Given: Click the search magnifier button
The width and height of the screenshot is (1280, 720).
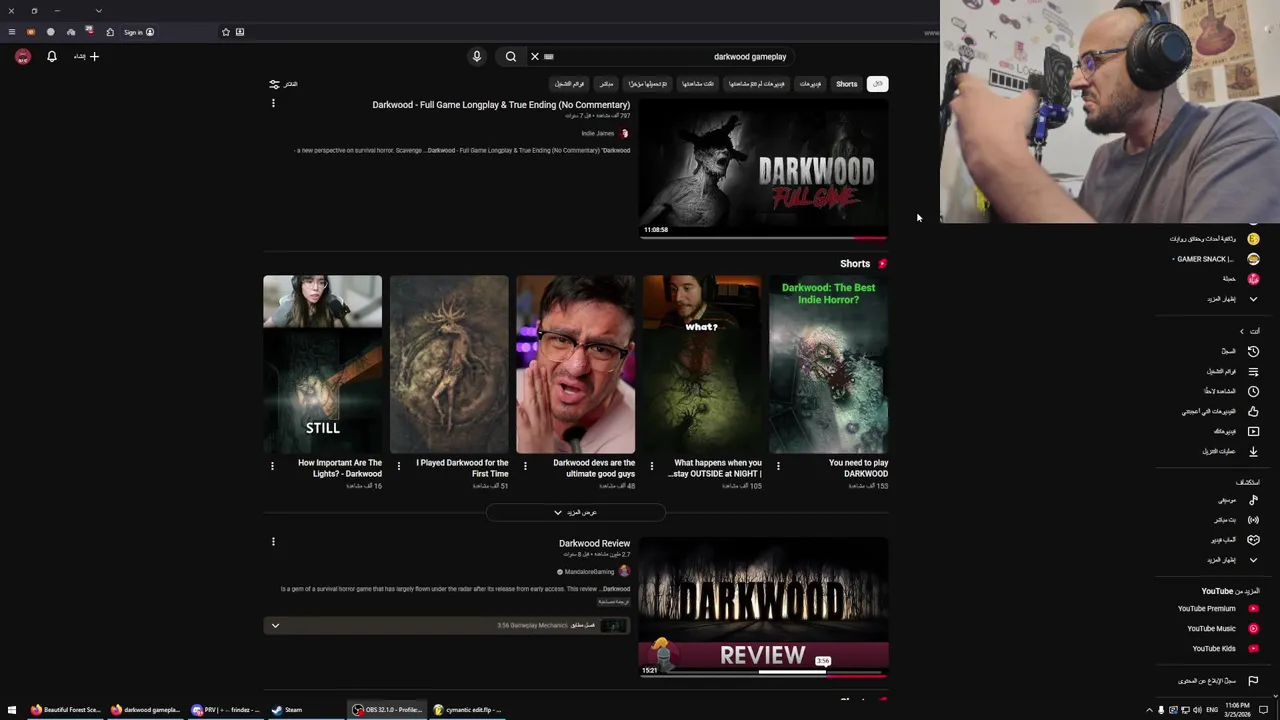Looking at the screenshot, I should pyautogui.click(x=511, y=57).
